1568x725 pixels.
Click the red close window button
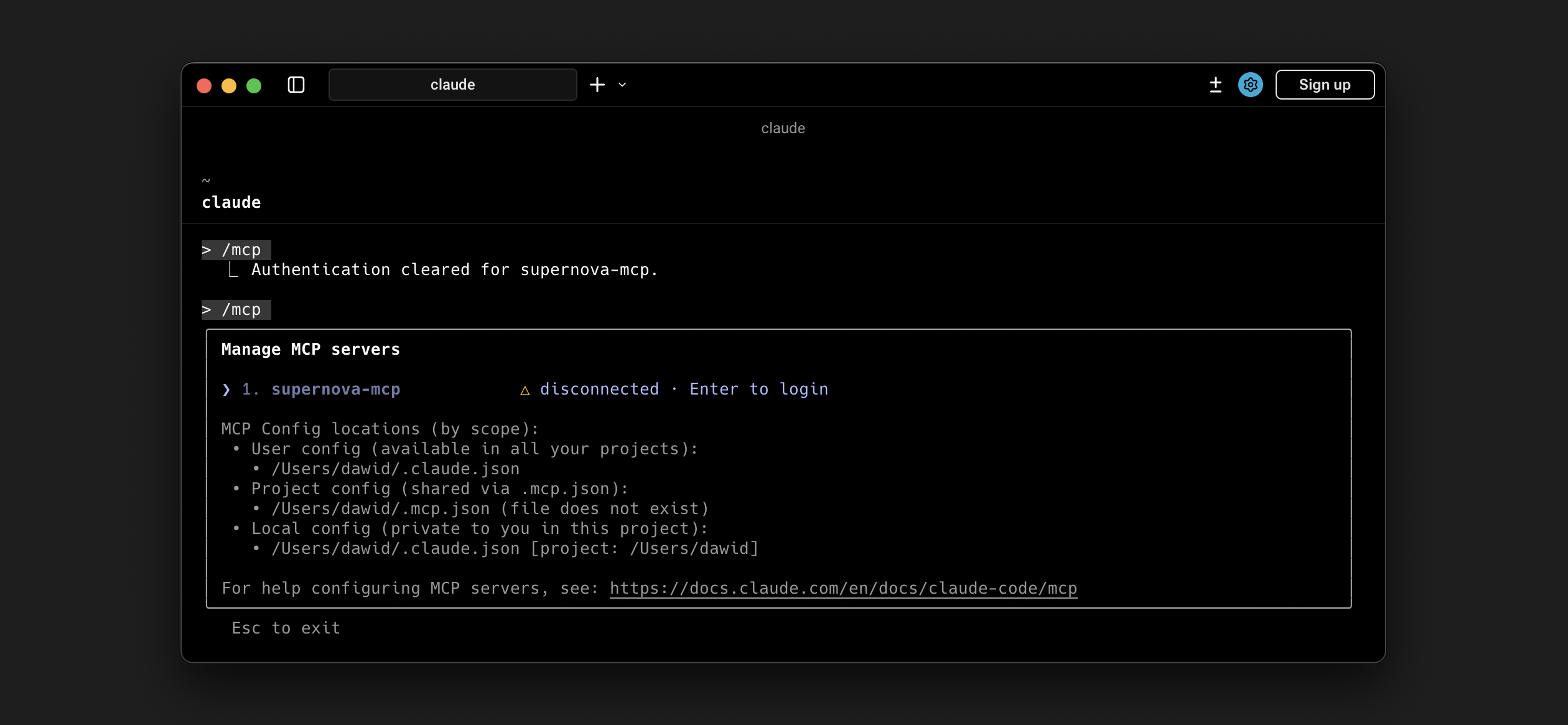(204, 86)
